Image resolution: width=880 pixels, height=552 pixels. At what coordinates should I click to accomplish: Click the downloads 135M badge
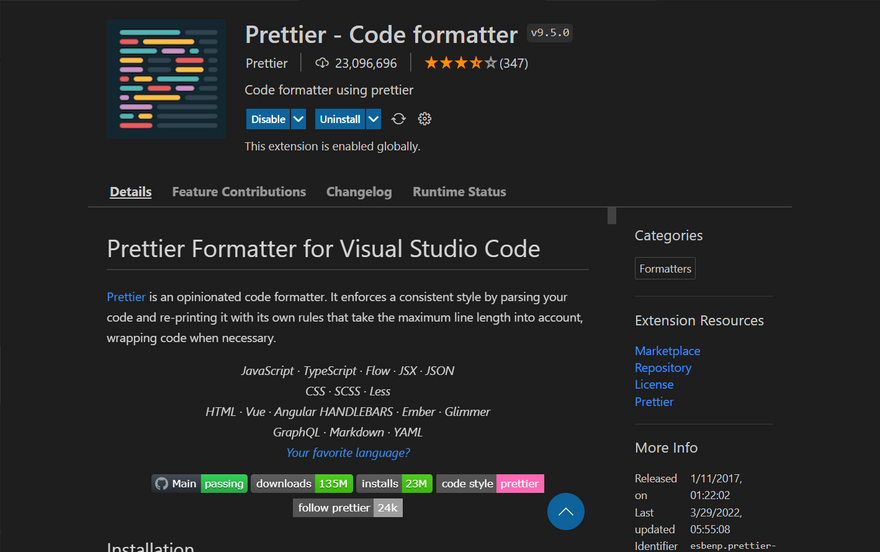[301, 484]
